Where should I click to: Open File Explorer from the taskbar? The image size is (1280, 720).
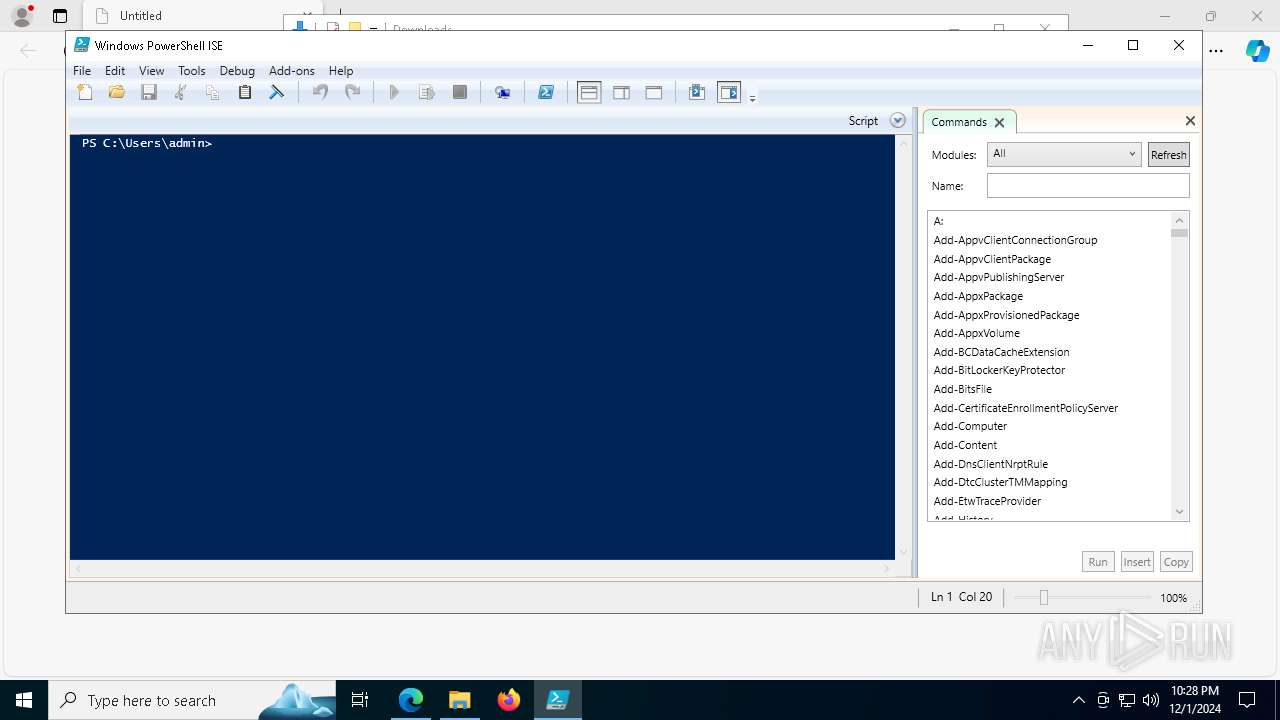click(460, 700)
